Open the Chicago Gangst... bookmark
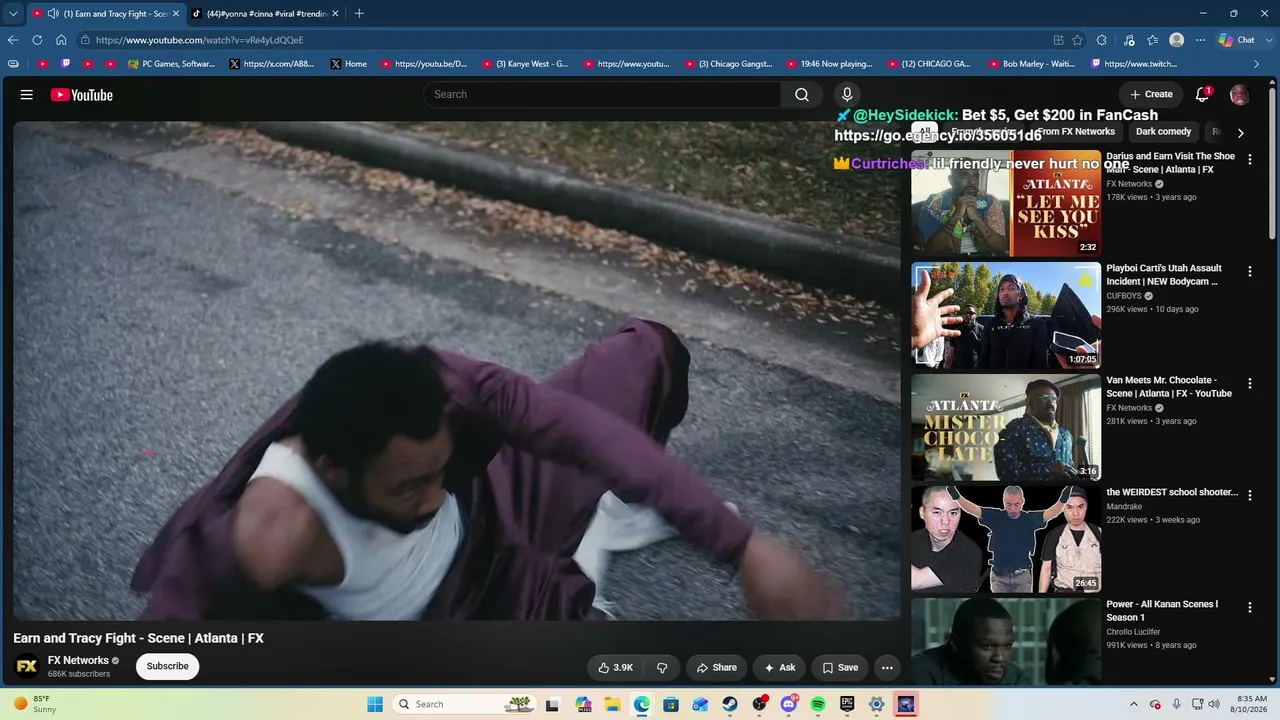 728,64
